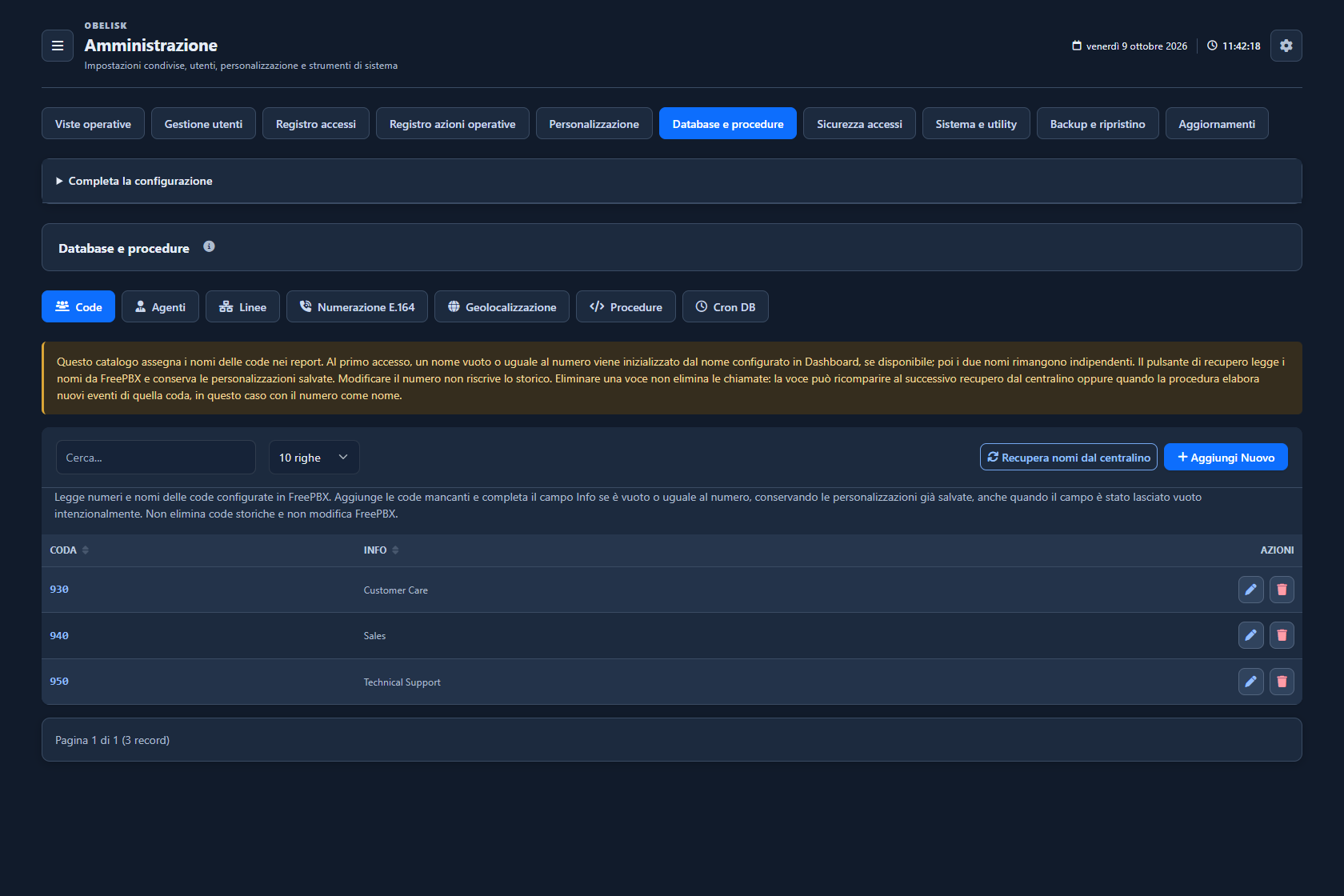
Task: Sort the table by the INFO column
Action: pyautogui.click(x=382, y=550)
